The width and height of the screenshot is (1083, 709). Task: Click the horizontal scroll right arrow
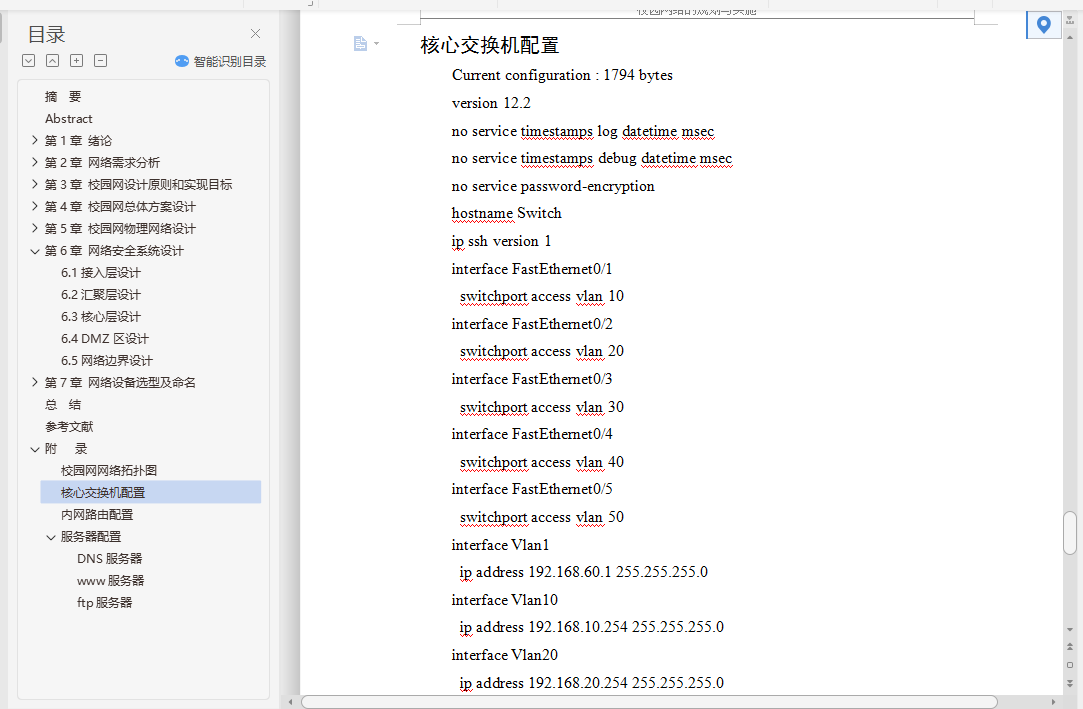click(1053, 702)
